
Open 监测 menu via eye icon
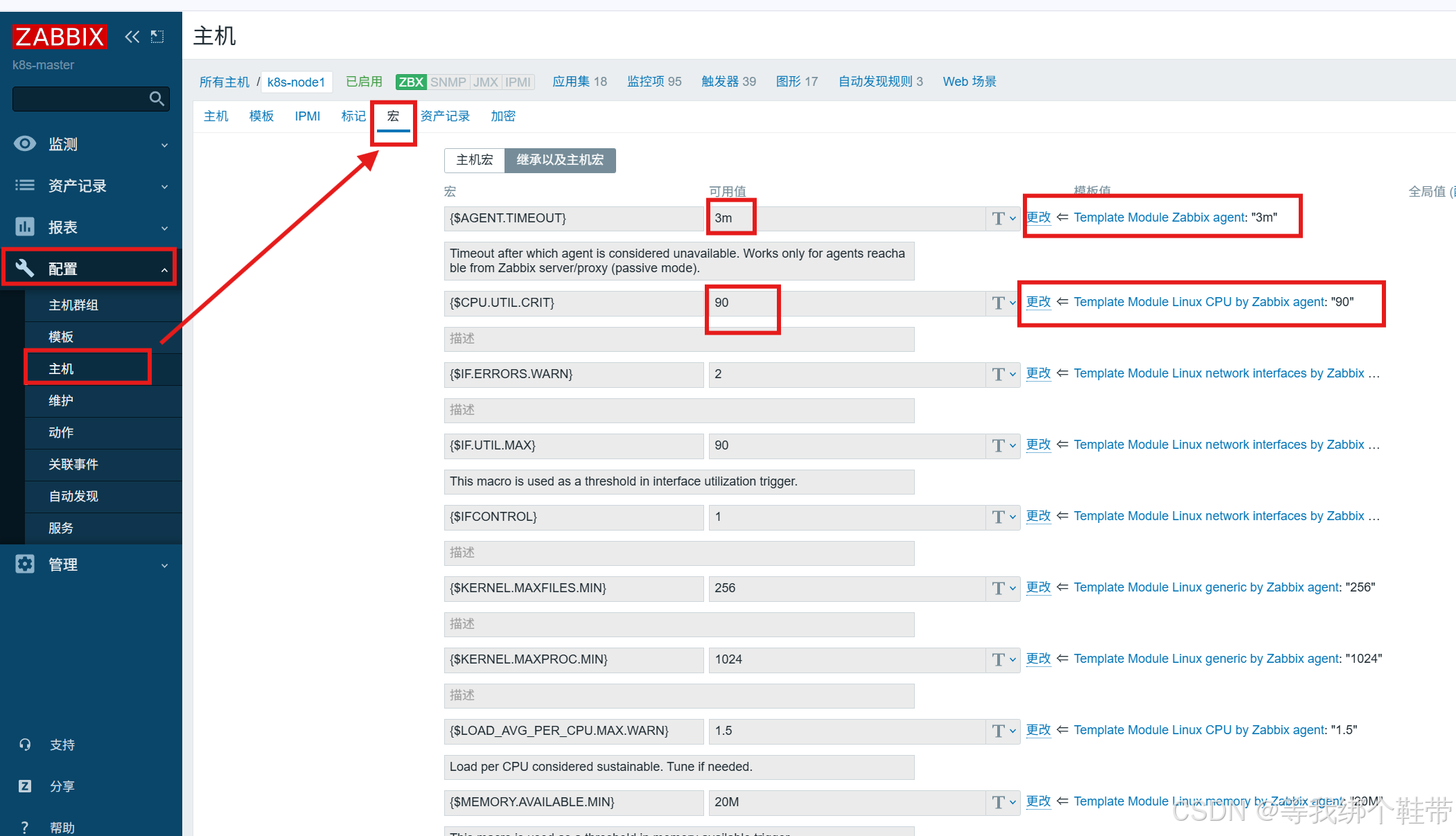tap(25, 143)
